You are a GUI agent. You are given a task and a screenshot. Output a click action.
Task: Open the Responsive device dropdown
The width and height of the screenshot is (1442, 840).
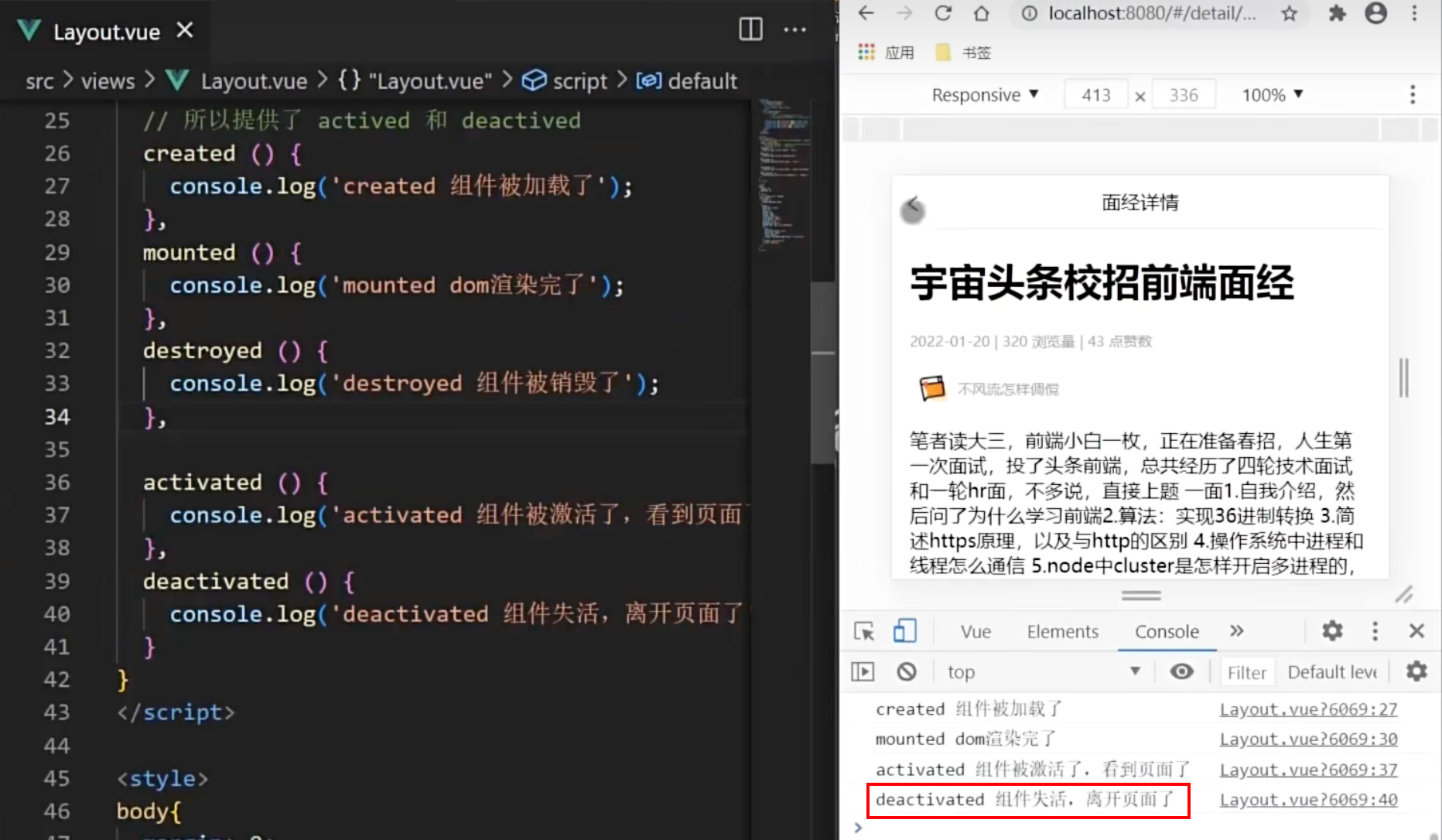pyautogui.click(x=986, y=94)
